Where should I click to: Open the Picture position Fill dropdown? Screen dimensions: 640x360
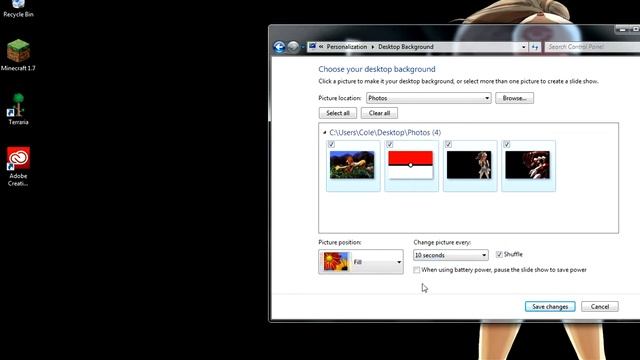click(361, 262)
